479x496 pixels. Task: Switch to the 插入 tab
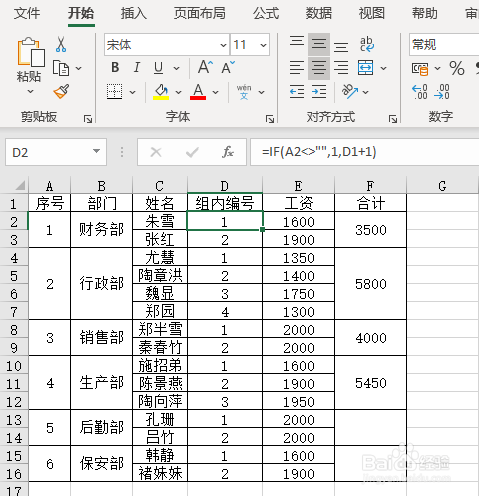pyautogui.click(x=133, y=13)
